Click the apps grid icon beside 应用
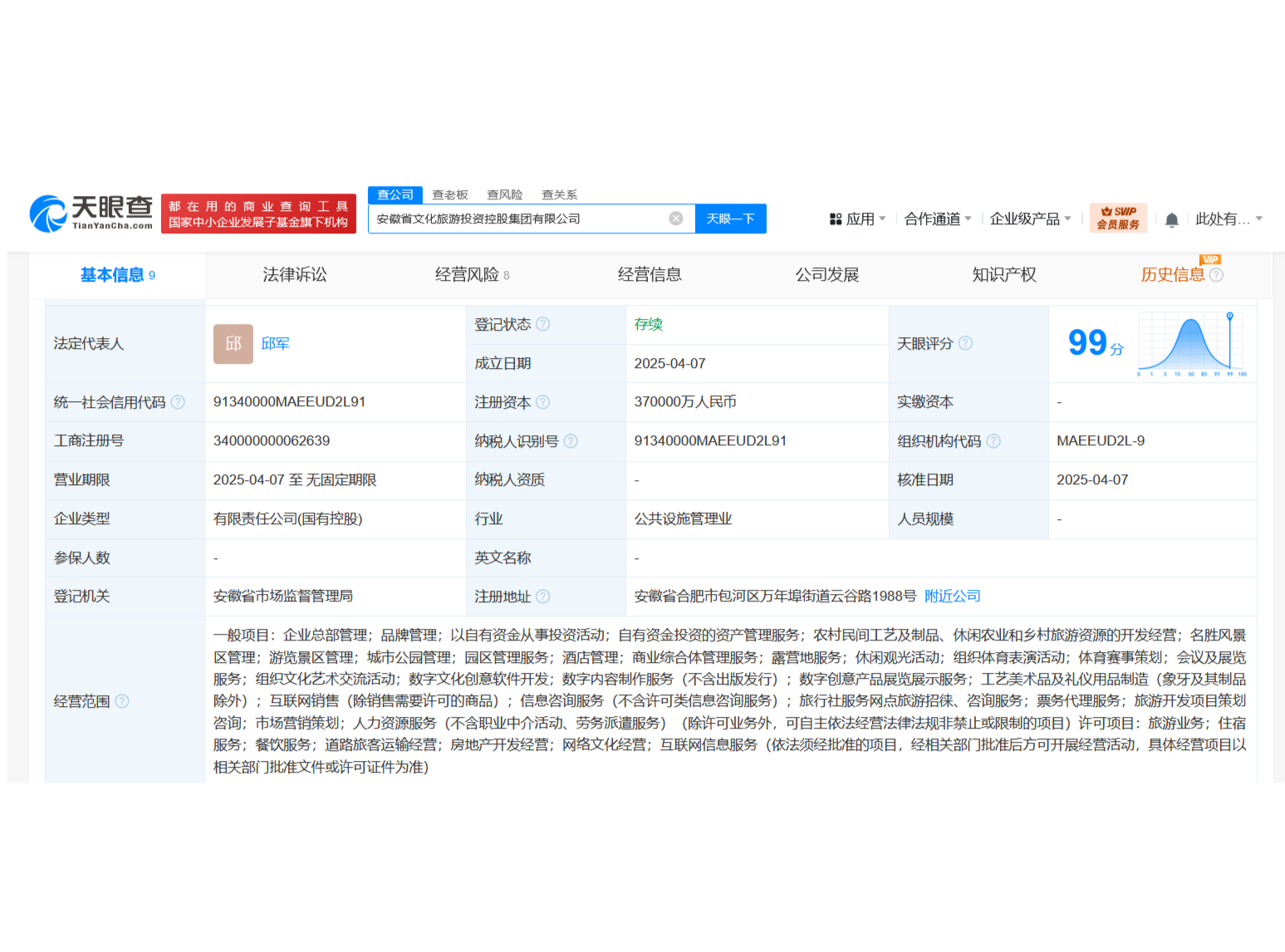The height and width of the screenshot is (952, 1285). 836,219
